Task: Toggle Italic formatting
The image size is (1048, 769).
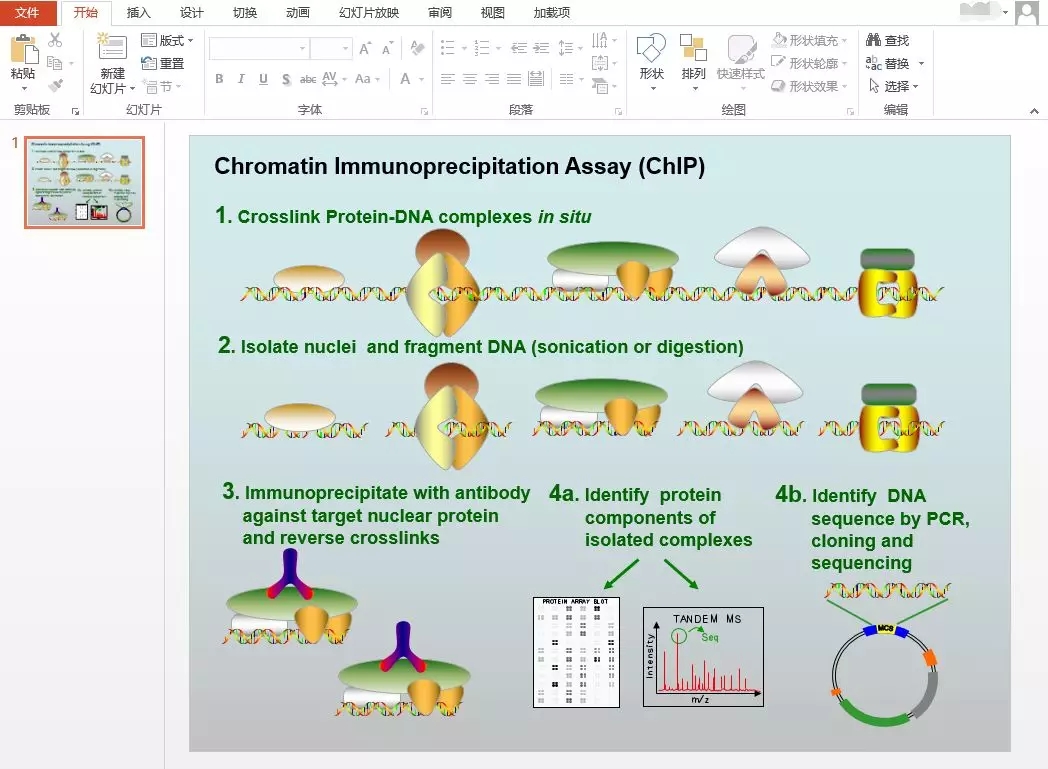Action: [241, 79]
